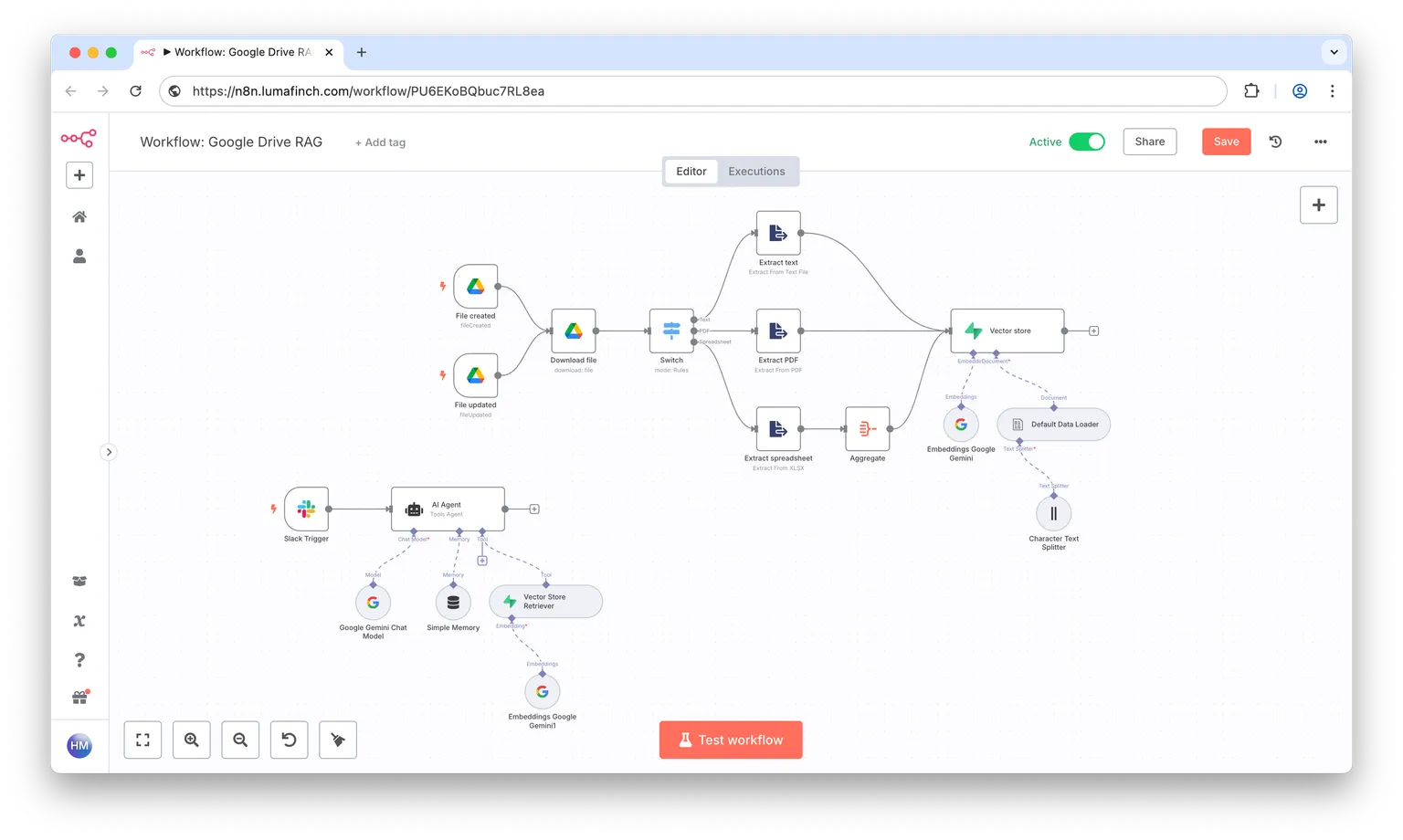Image resolution: width=1403 pixels, height=840 pixels.
Task: Open the browser three-dot menu
Action: click(x=1332, y=91)
